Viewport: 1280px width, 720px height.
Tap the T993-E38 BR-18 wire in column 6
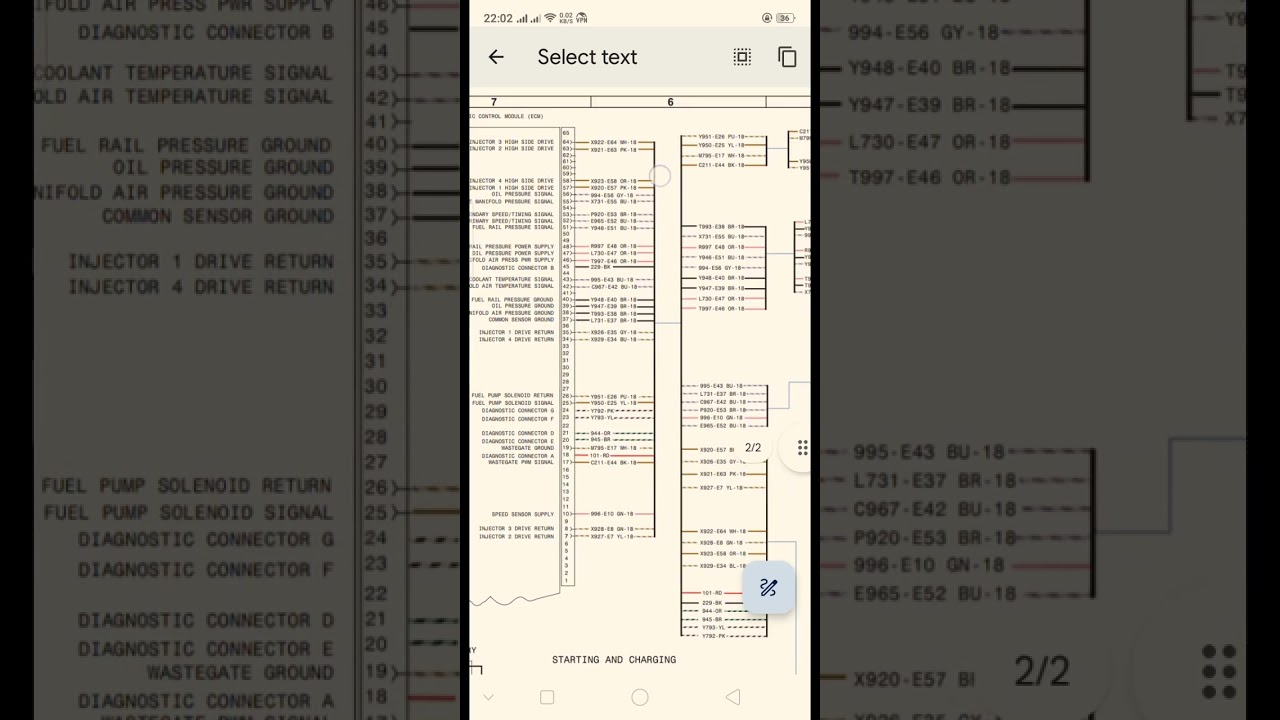(721, 227)
